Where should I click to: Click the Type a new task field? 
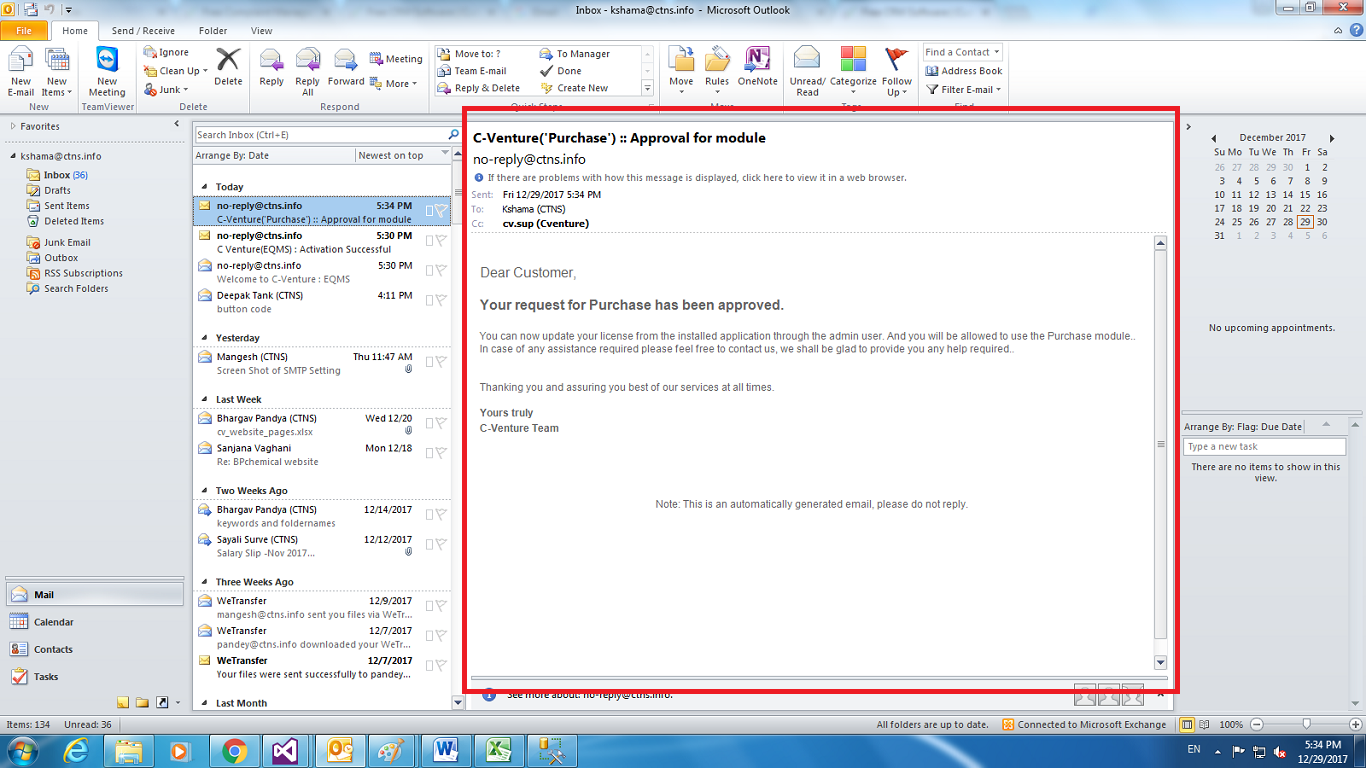[1264, 447]
